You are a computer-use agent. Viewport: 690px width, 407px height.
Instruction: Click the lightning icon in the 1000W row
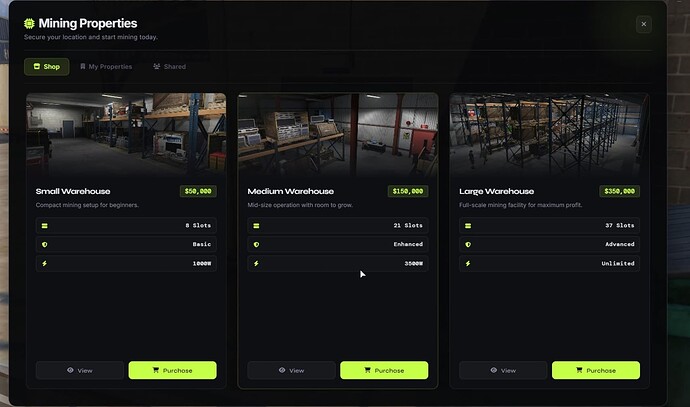[x=44, y=264]
